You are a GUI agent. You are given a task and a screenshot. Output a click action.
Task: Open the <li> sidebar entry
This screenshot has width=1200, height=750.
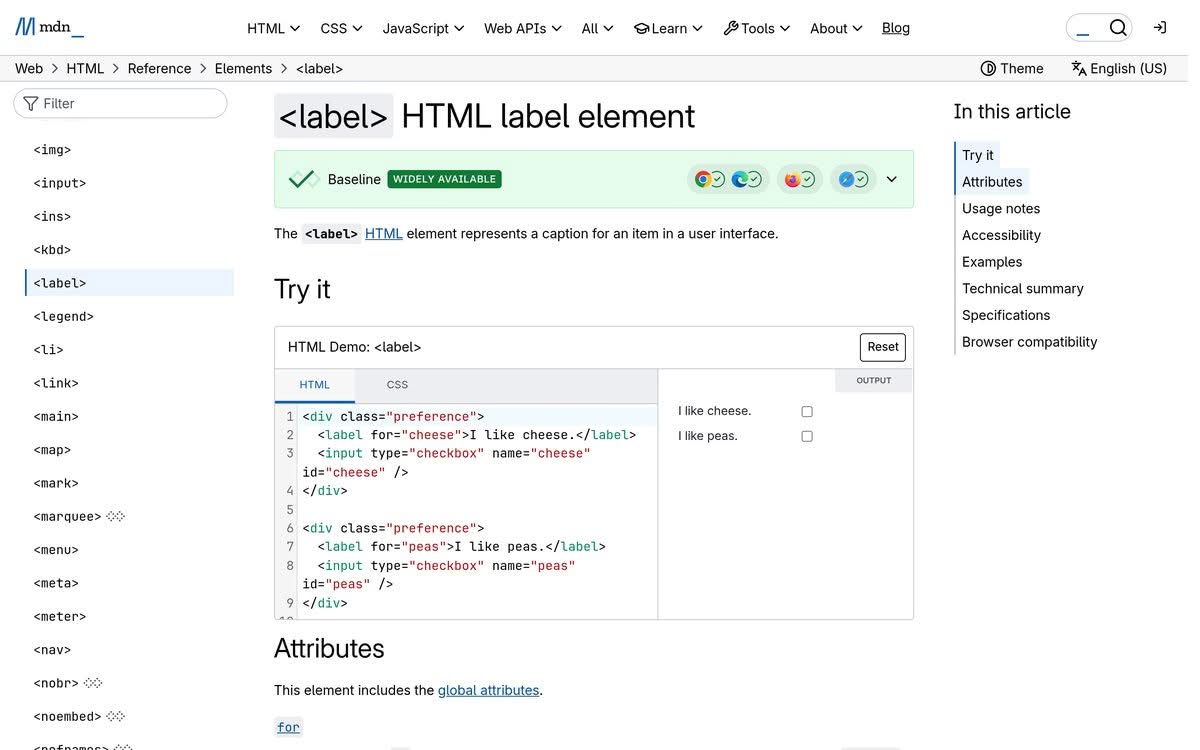[x=48, y=349]
